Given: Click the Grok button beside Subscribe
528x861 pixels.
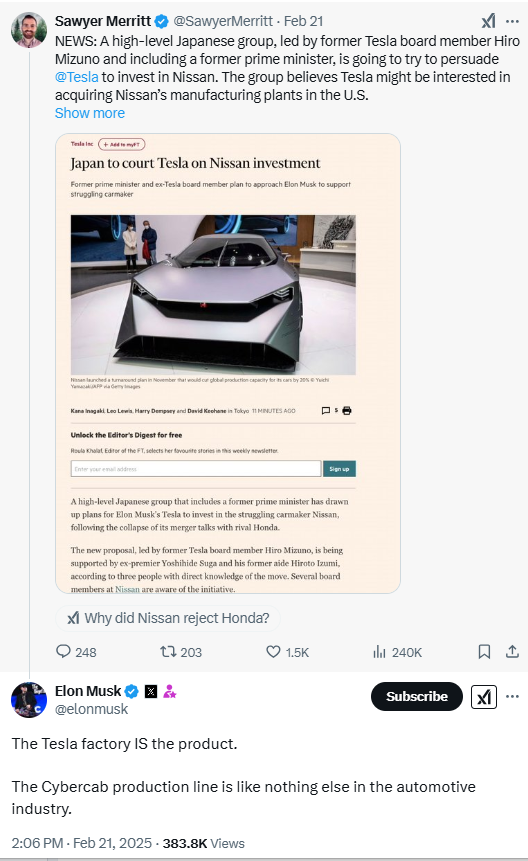Looking at the screenshot, I should point(484,697).
